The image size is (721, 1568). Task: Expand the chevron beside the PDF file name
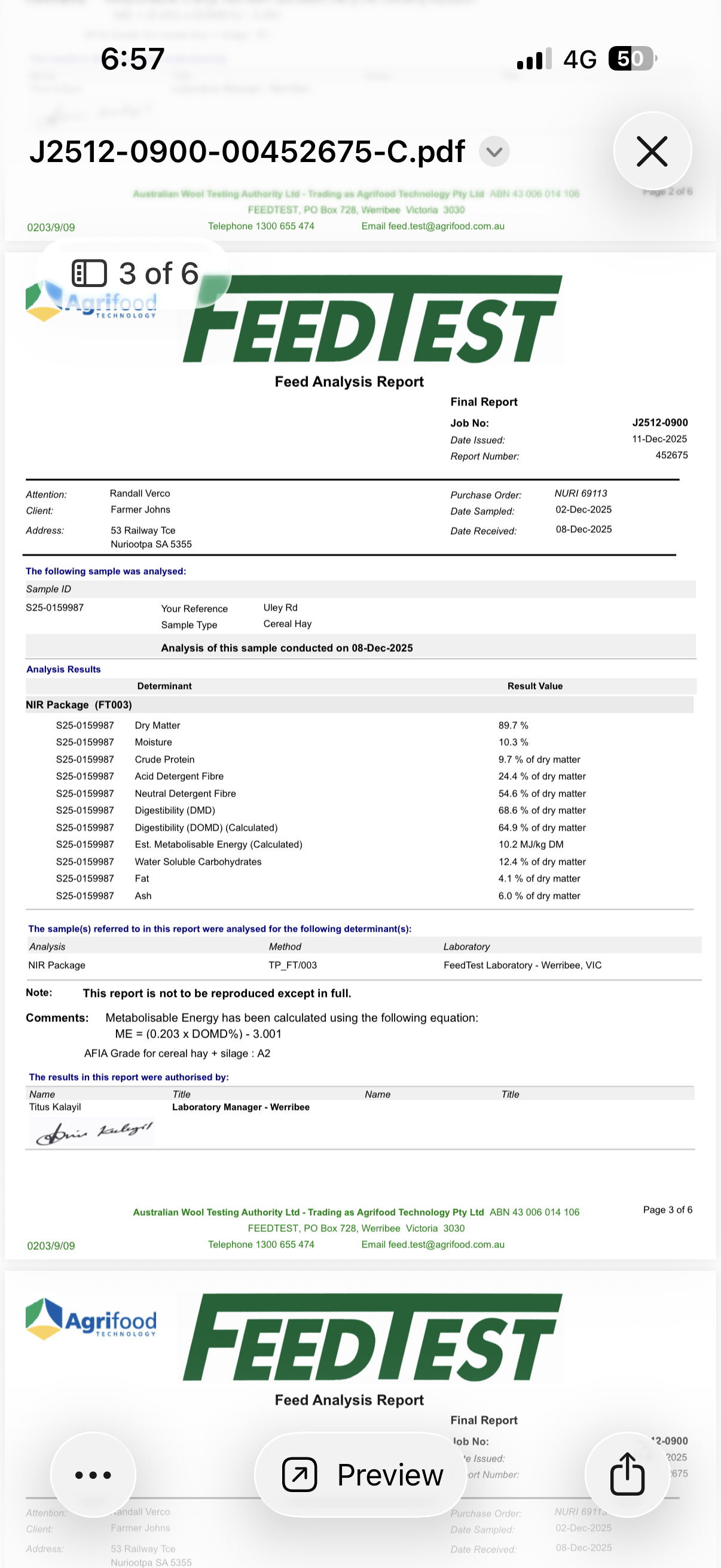[x=494, y=151]
